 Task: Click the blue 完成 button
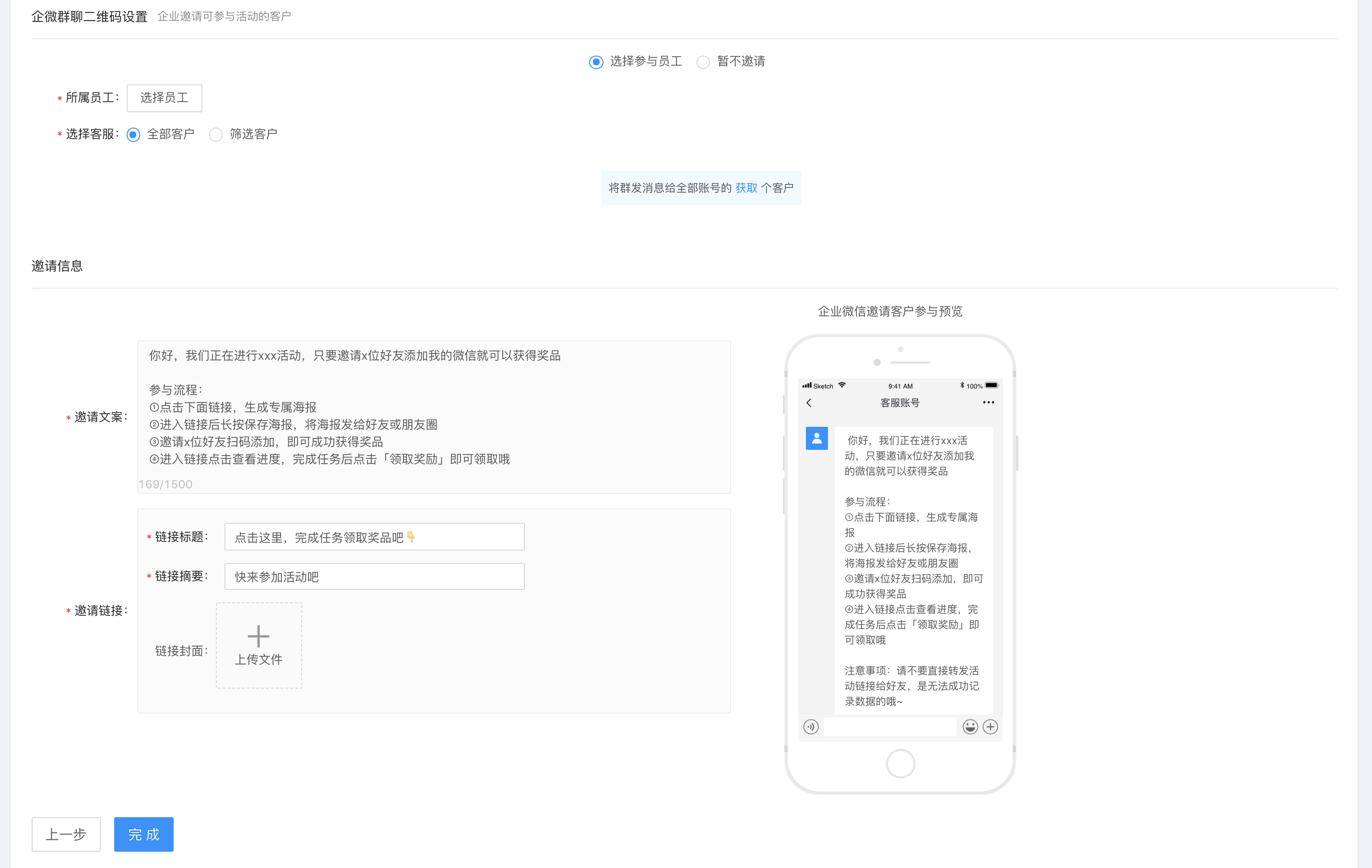coord(143,834)
